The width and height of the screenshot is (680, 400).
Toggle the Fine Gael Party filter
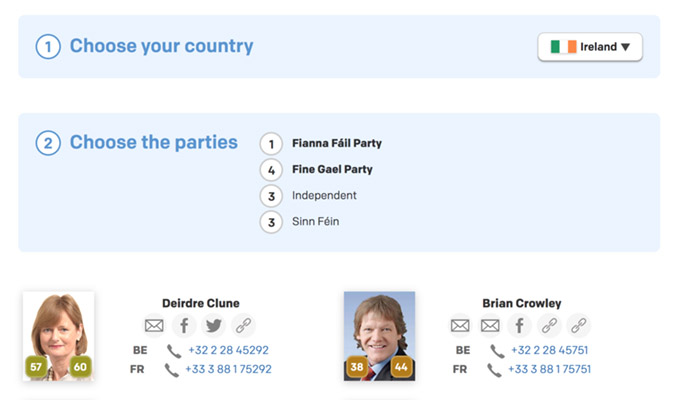coord(332,169)
